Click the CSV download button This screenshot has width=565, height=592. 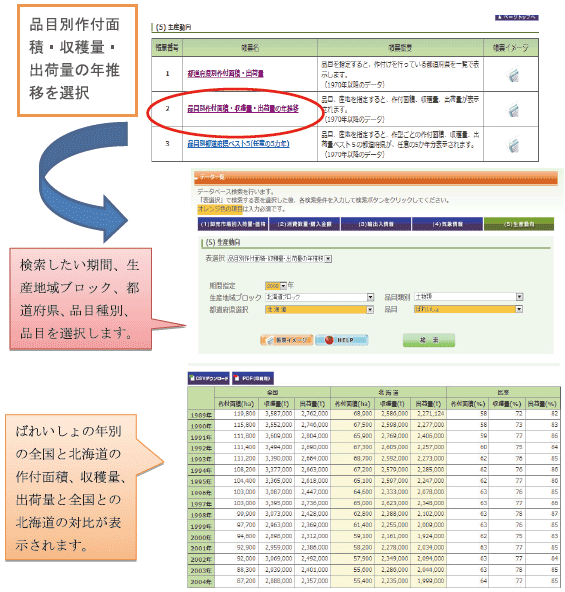click(x=209, y=378)
